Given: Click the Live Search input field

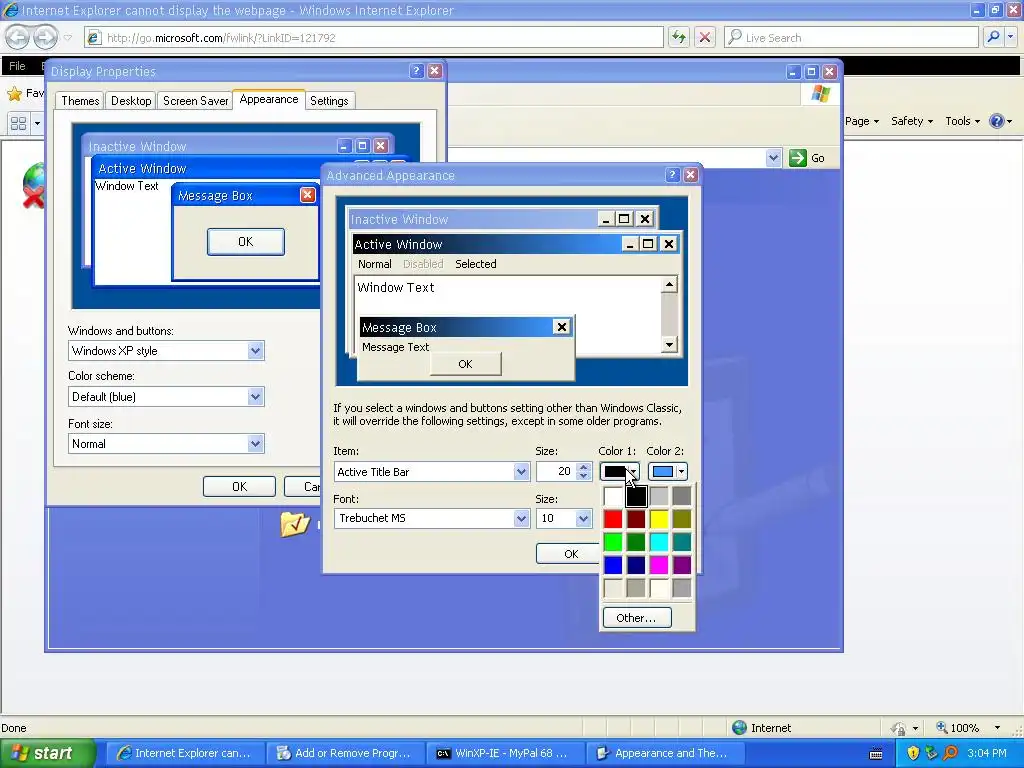Looking at the screenshot, I should 852,37.
